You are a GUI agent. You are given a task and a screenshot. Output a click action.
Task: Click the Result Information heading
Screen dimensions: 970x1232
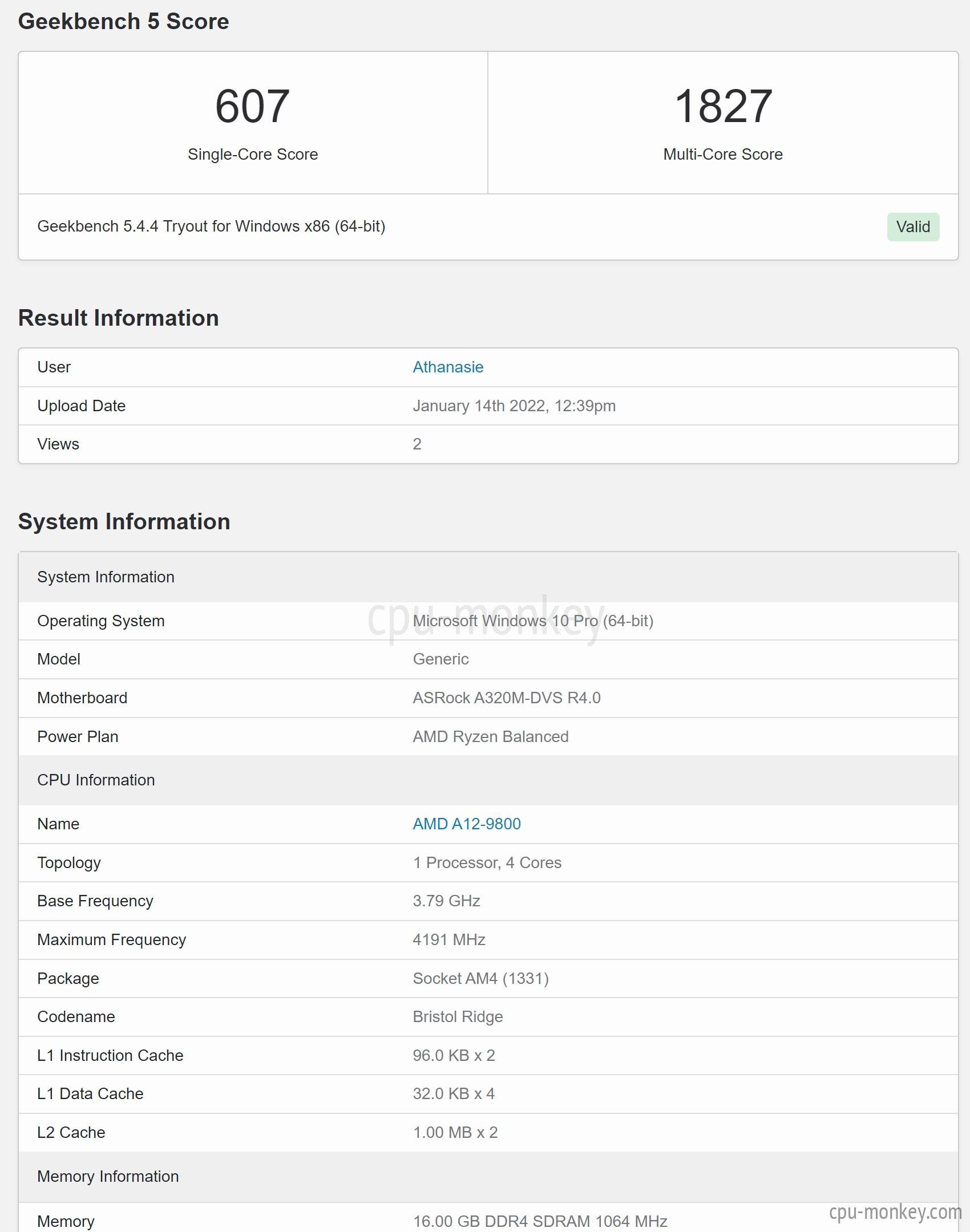click(x=119, y=318)
